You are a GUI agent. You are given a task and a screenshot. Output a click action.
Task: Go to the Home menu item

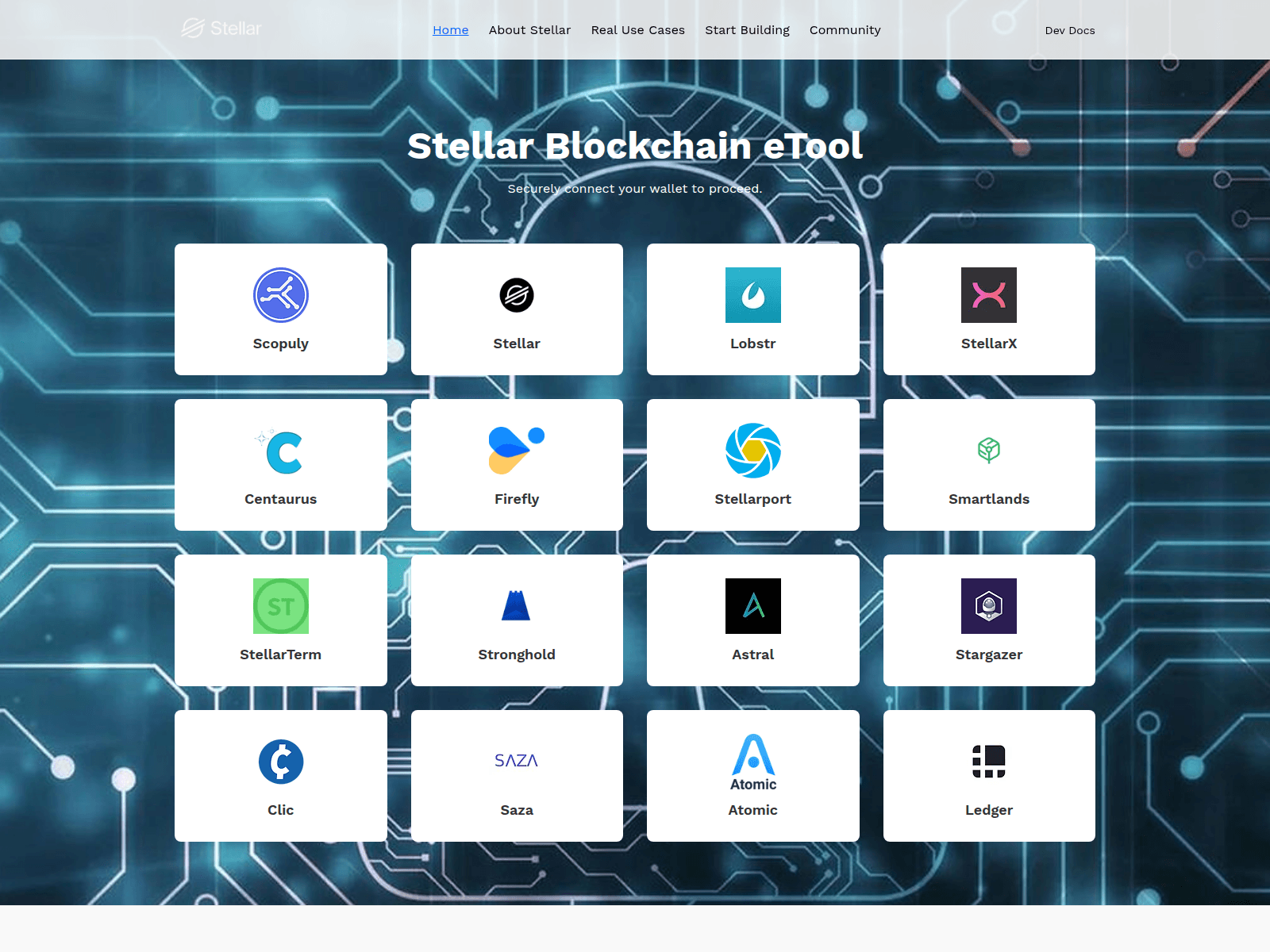(451, 30)
